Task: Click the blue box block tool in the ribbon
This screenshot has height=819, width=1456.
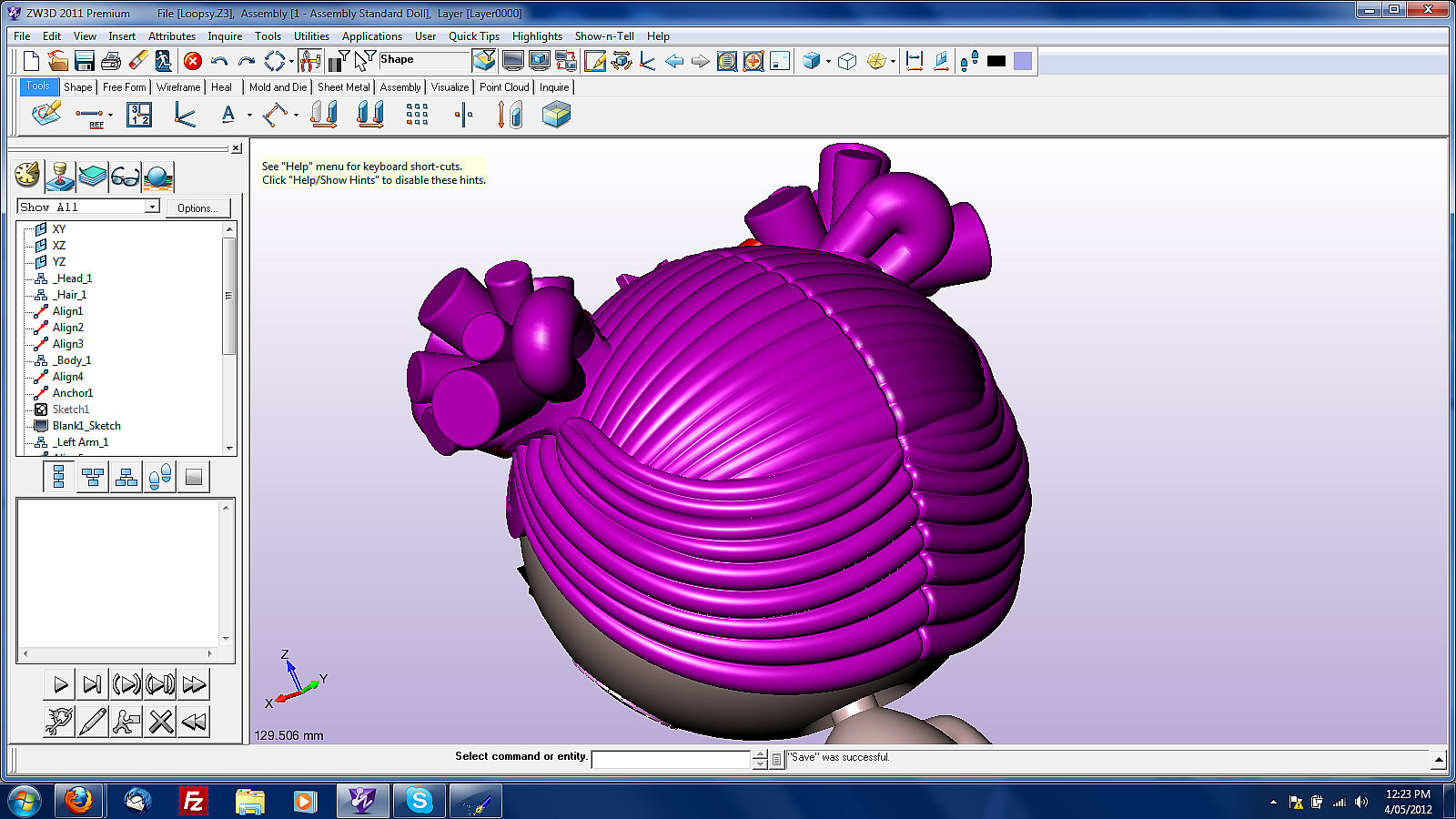Action: click(x=556, y=115)
